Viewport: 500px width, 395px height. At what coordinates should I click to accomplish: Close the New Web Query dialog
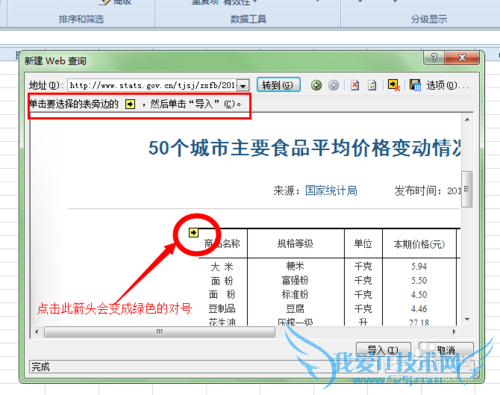[x=462, y=58]
